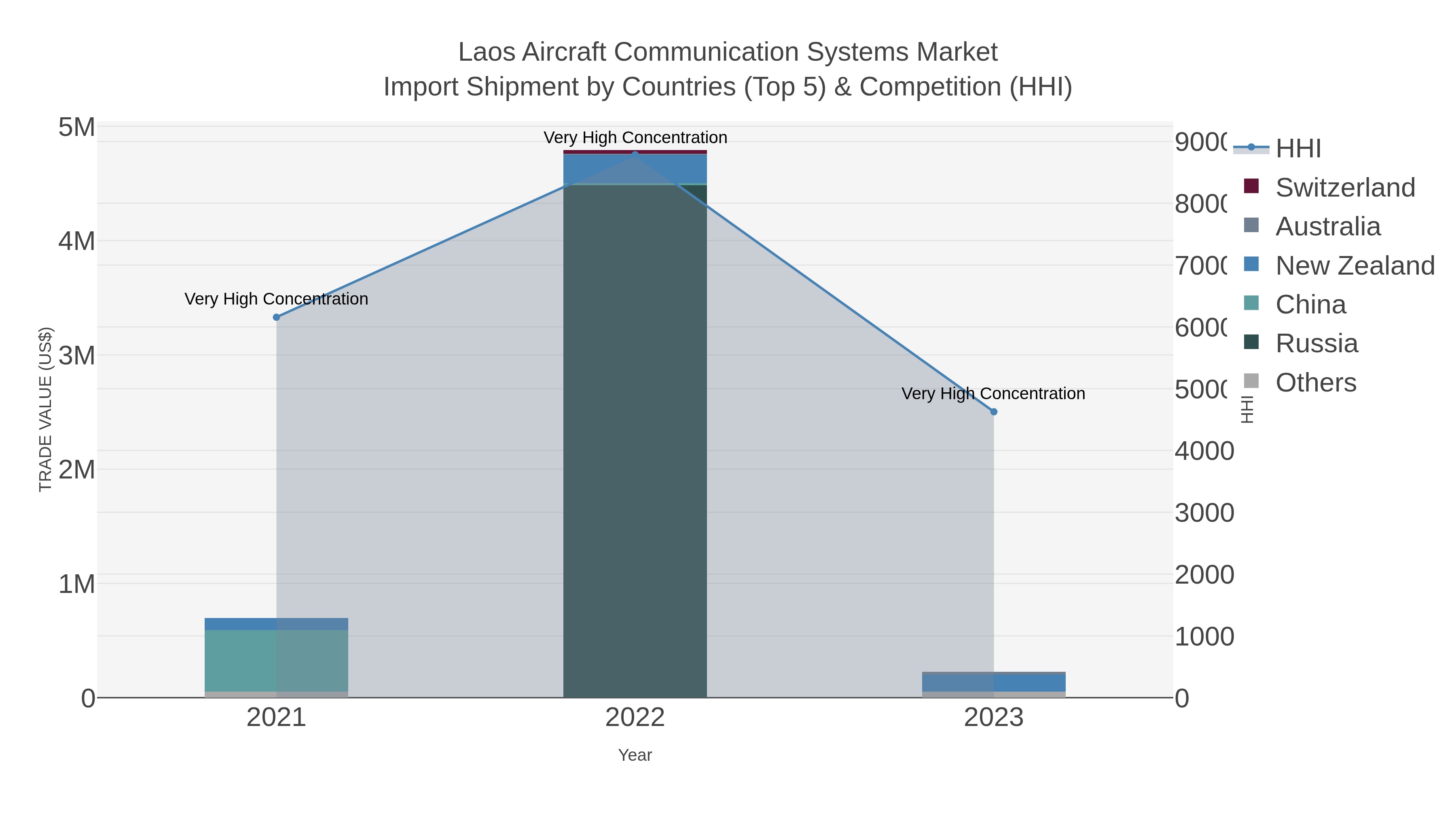Image resolution: width=1456 pixels, height=819 pixels.
Task: Click the 'Very High Concentration' label near 2023 point
Action: point(993,394)
